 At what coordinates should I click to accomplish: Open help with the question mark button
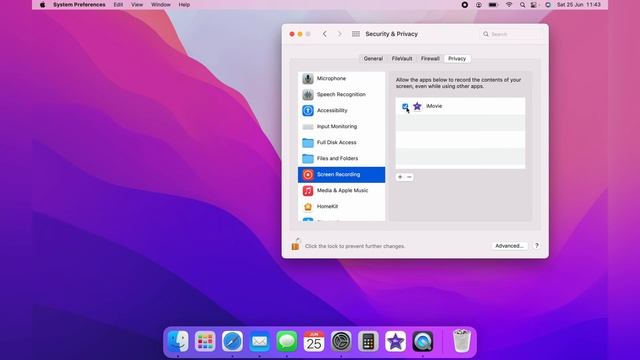click(537, 246)
